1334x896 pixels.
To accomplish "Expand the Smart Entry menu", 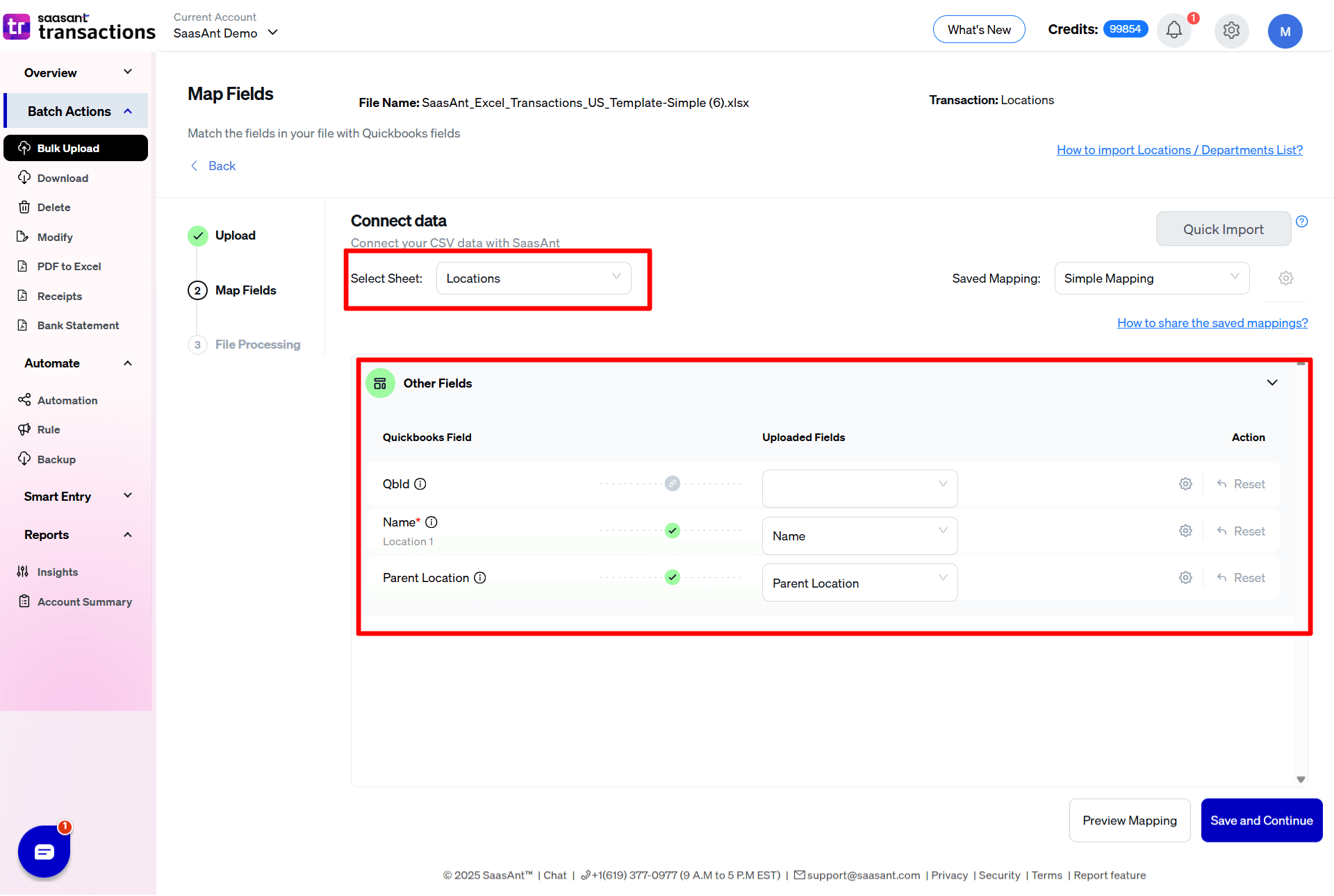I will pyautogui.click(x=78, y=497).
